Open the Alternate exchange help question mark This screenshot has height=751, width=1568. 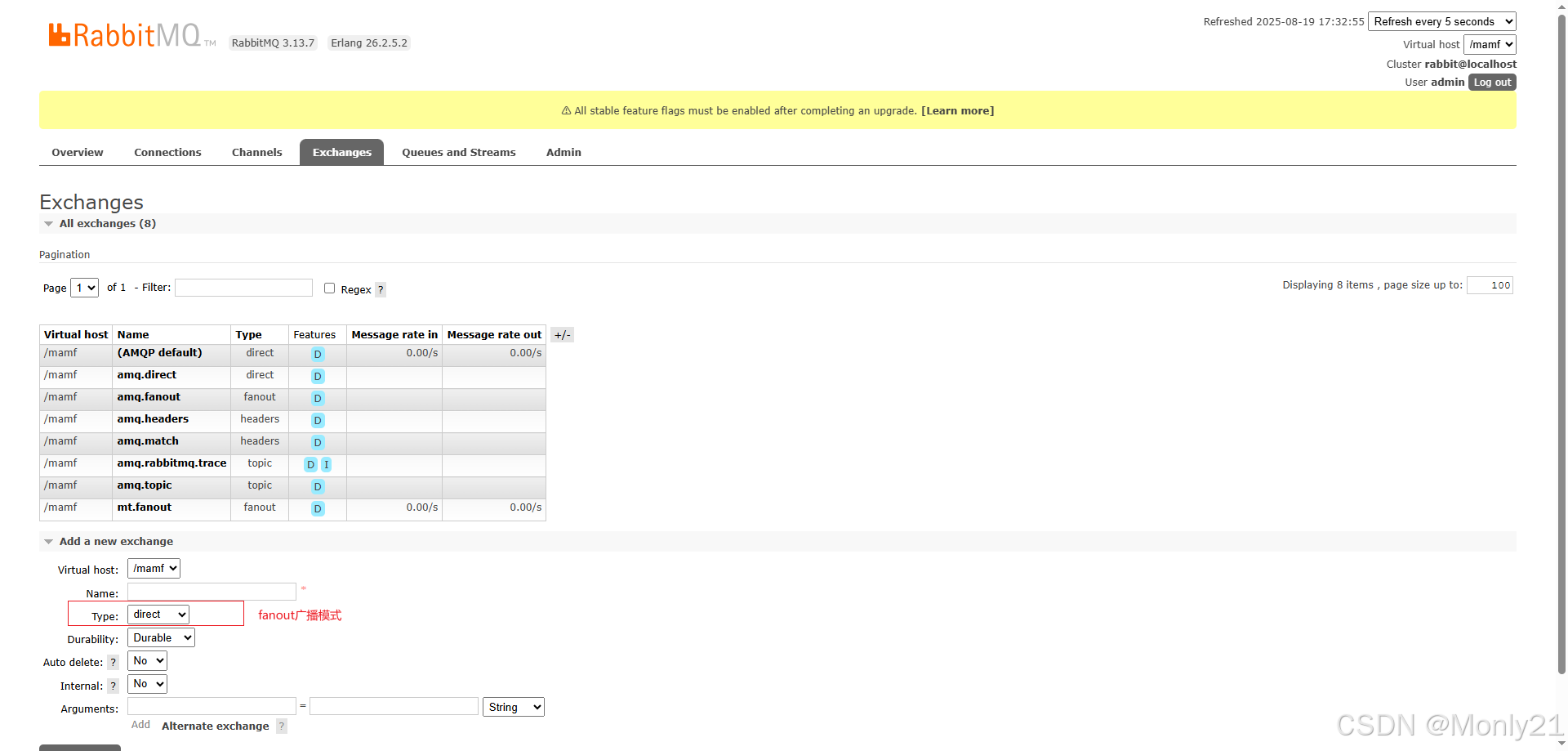tap(282, 726)
